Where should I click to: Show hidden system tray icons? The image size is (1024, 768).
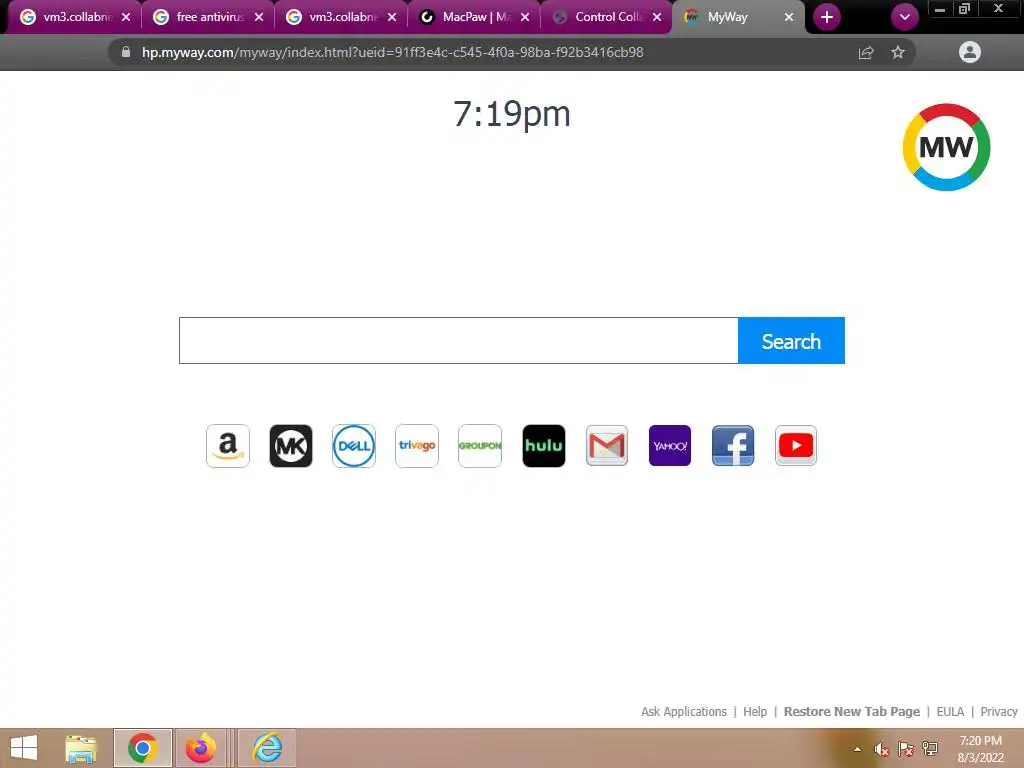857,749
